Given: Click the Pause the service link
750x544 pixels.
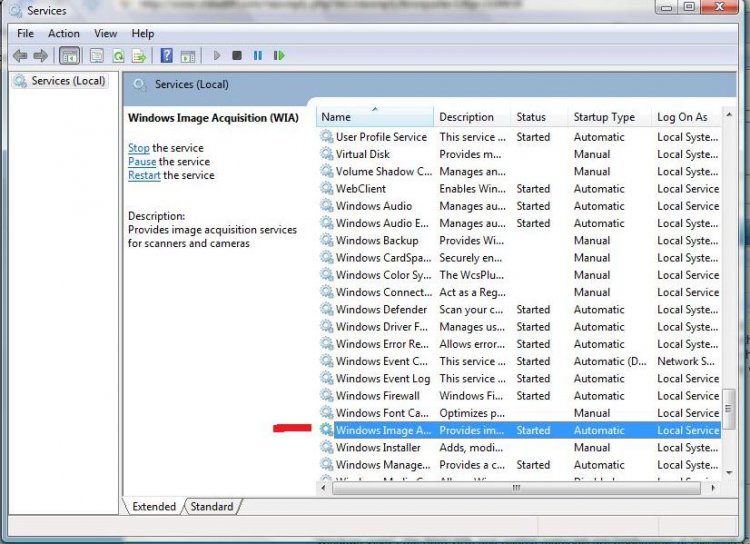Looking at the screenshot, I should coord(142,161).
